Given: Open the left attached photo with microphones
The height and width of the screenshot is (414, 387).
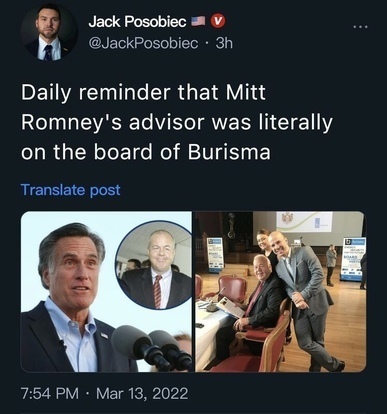Looking at the screenshot, I should [x=106, y=292].
